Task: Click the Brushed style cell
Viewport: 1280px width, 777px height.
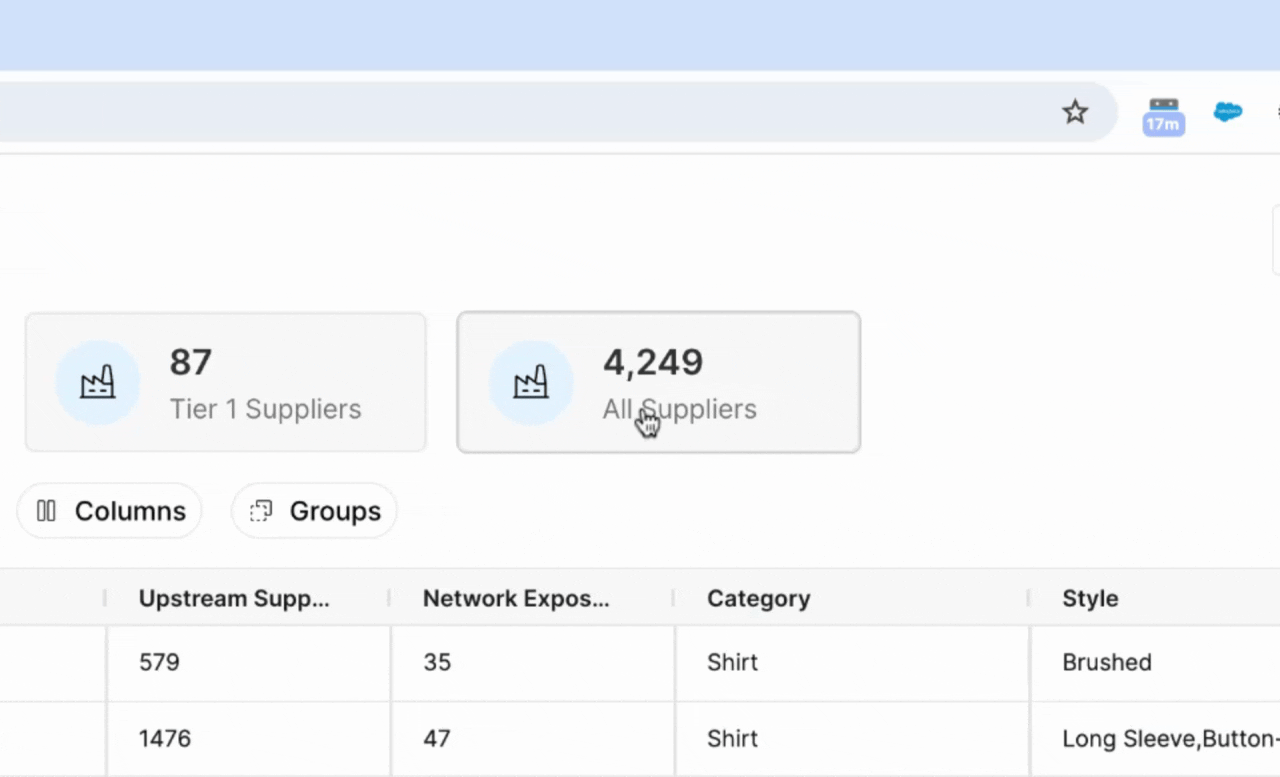Action: [x=1107, y=662]
